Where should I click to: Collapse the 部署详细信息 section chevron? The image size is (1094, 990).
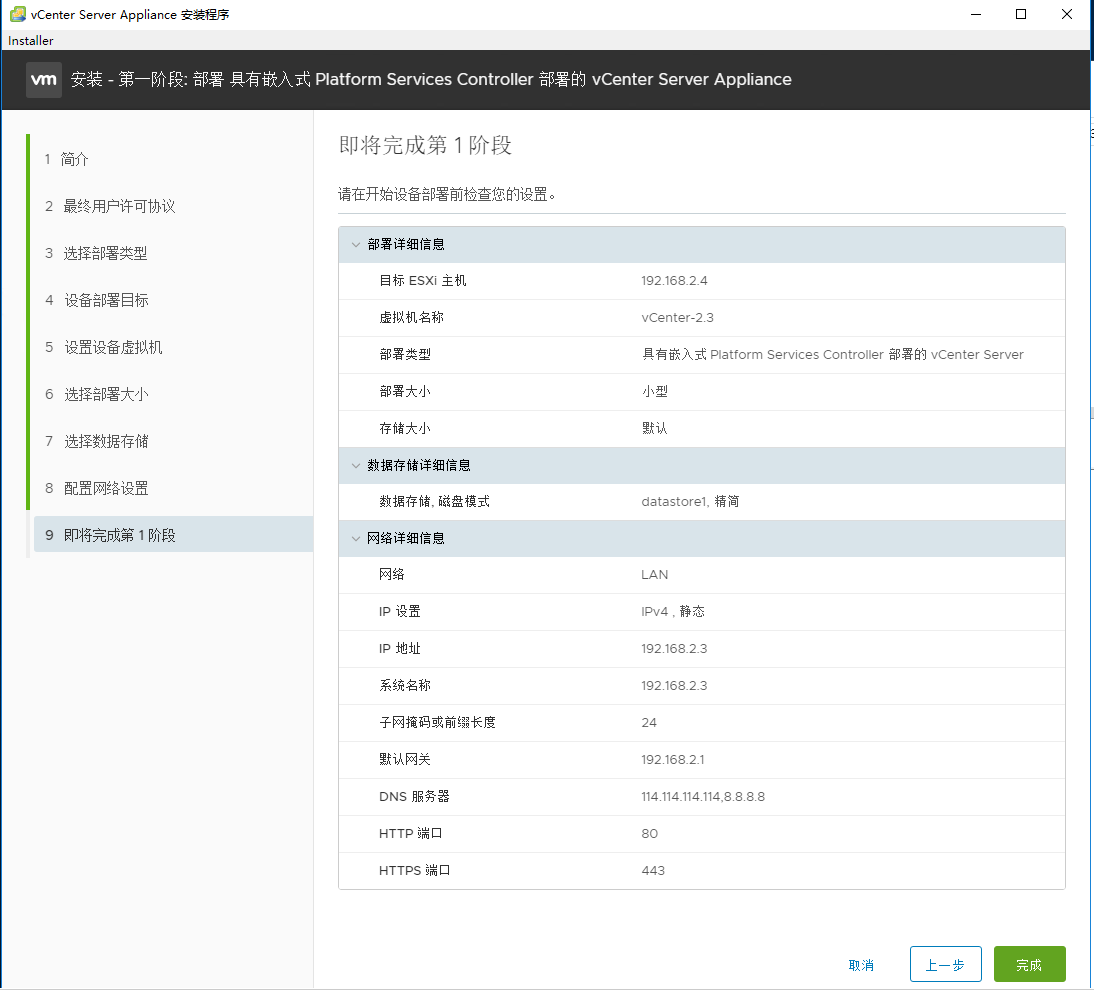[356, 245]
